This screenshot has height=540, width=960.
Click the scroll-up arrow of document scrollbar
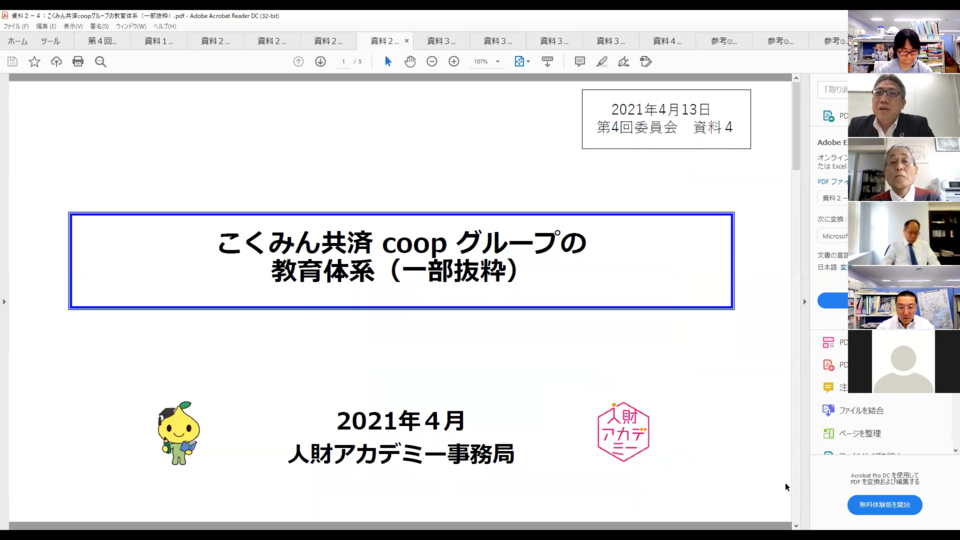coord(796,78)
